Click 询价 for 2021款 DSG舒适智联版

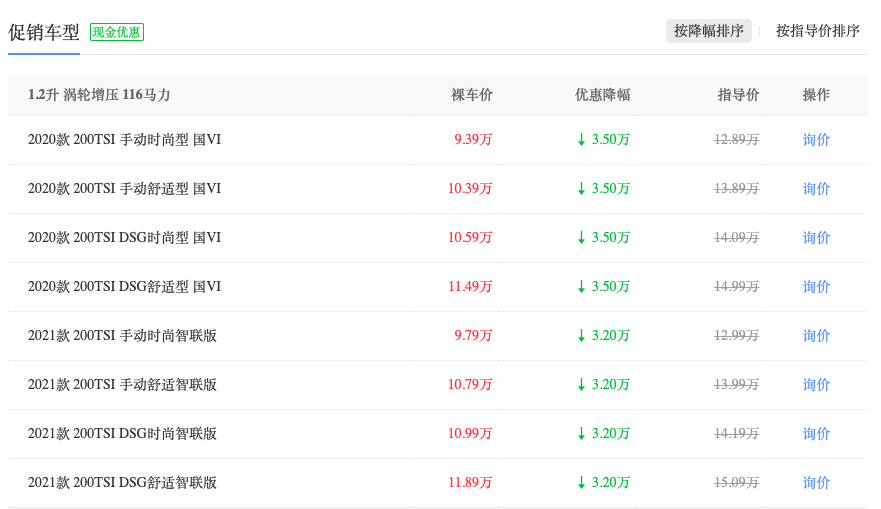pyautogui.click(x=816, y=483)
